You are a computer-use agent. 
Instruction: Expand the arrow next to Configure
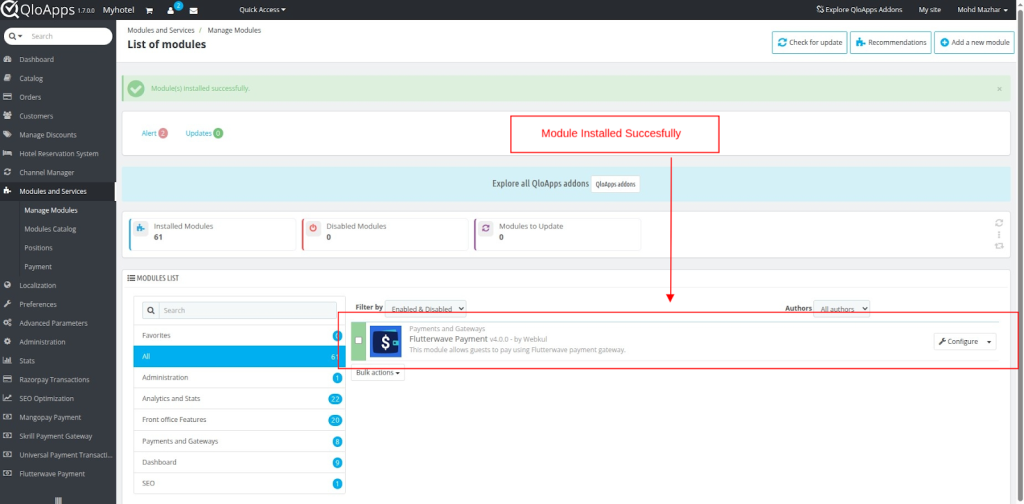coord(990,342)
